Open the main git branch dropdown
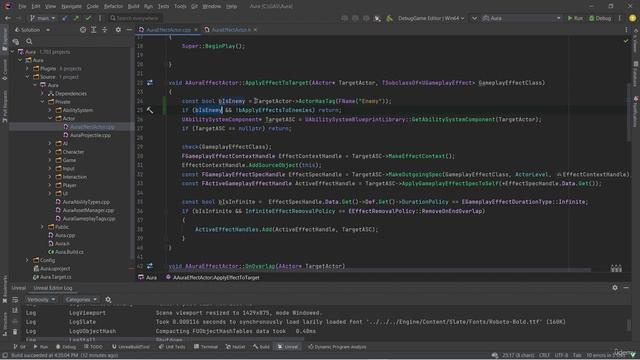 [42, 18]
